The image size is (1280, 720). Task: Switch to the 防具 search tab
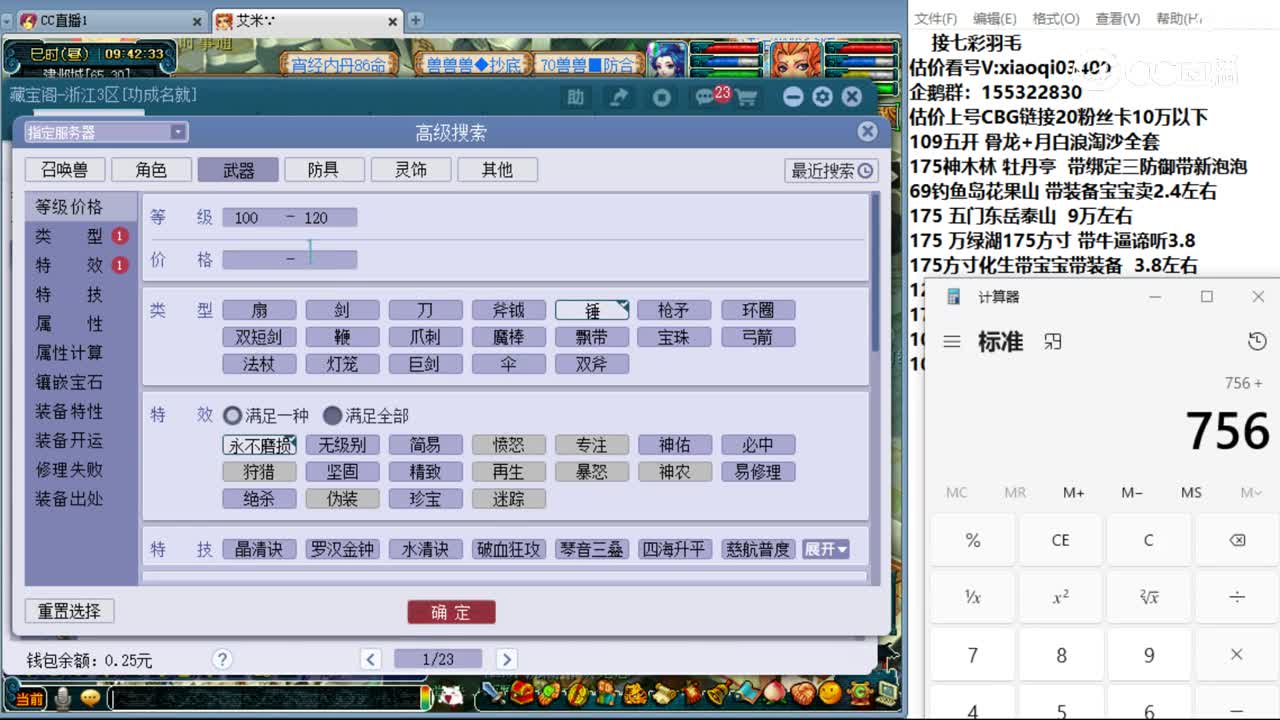tap(324, 169)
